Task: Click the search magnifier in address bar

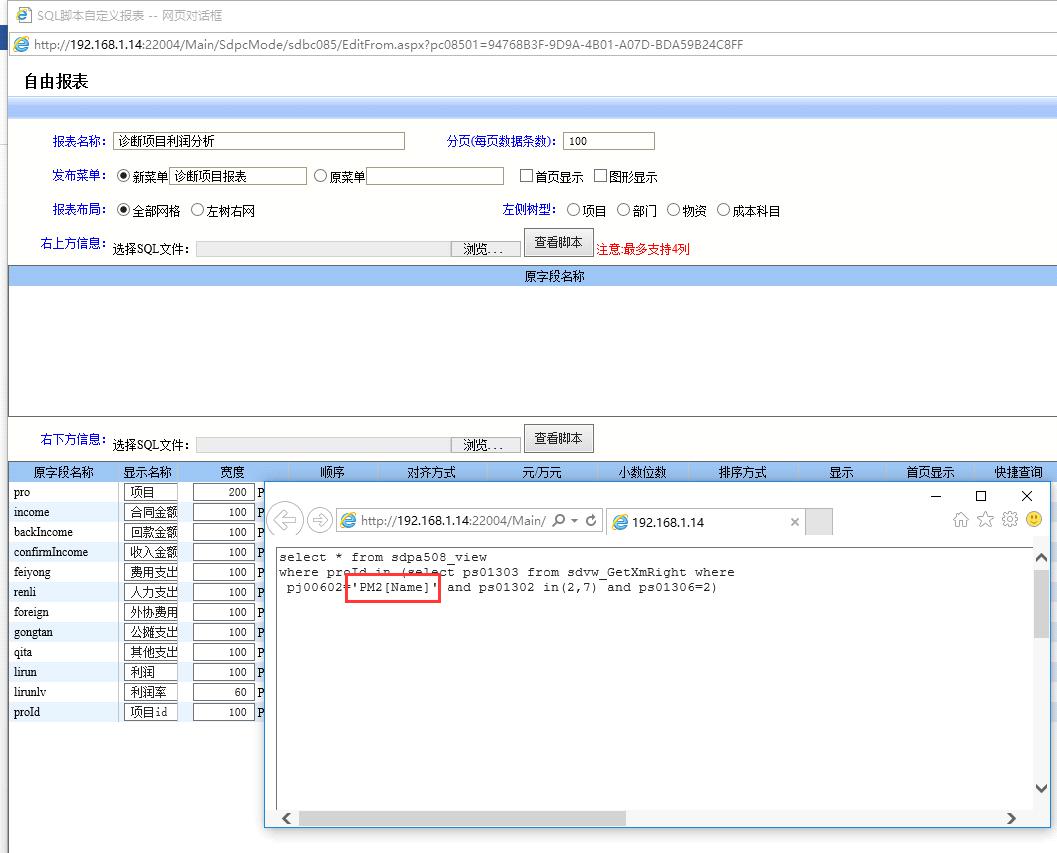Action: [x=558, y=521]
